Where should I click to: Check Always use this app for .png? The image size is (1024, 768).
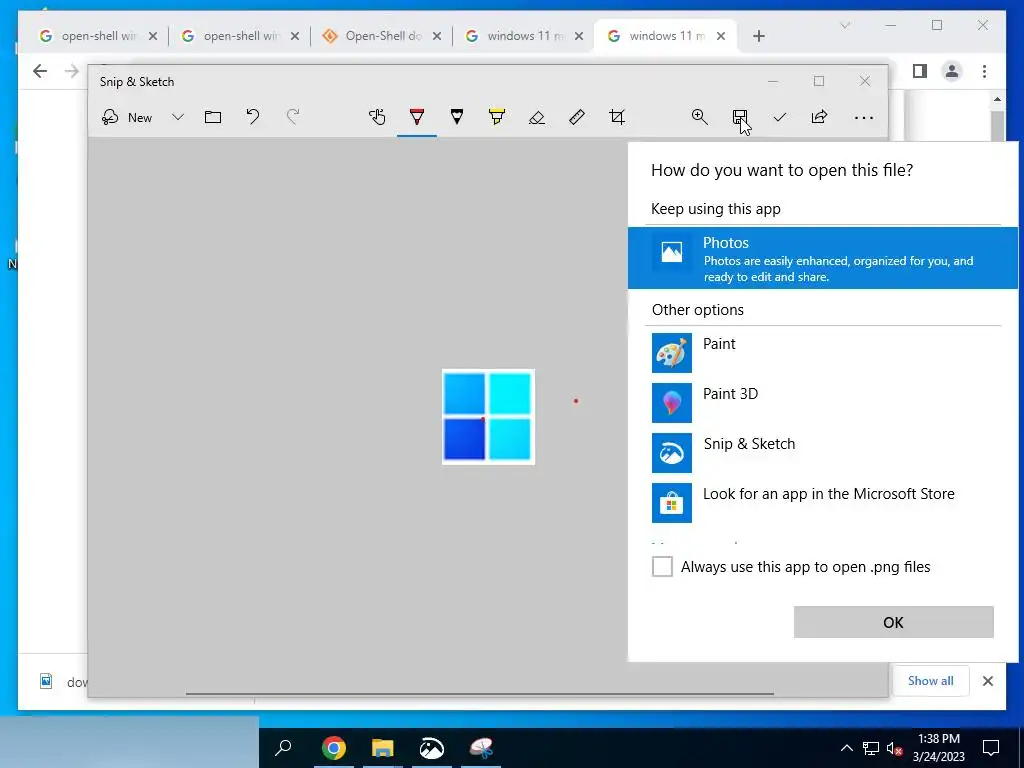coord(662,566)
